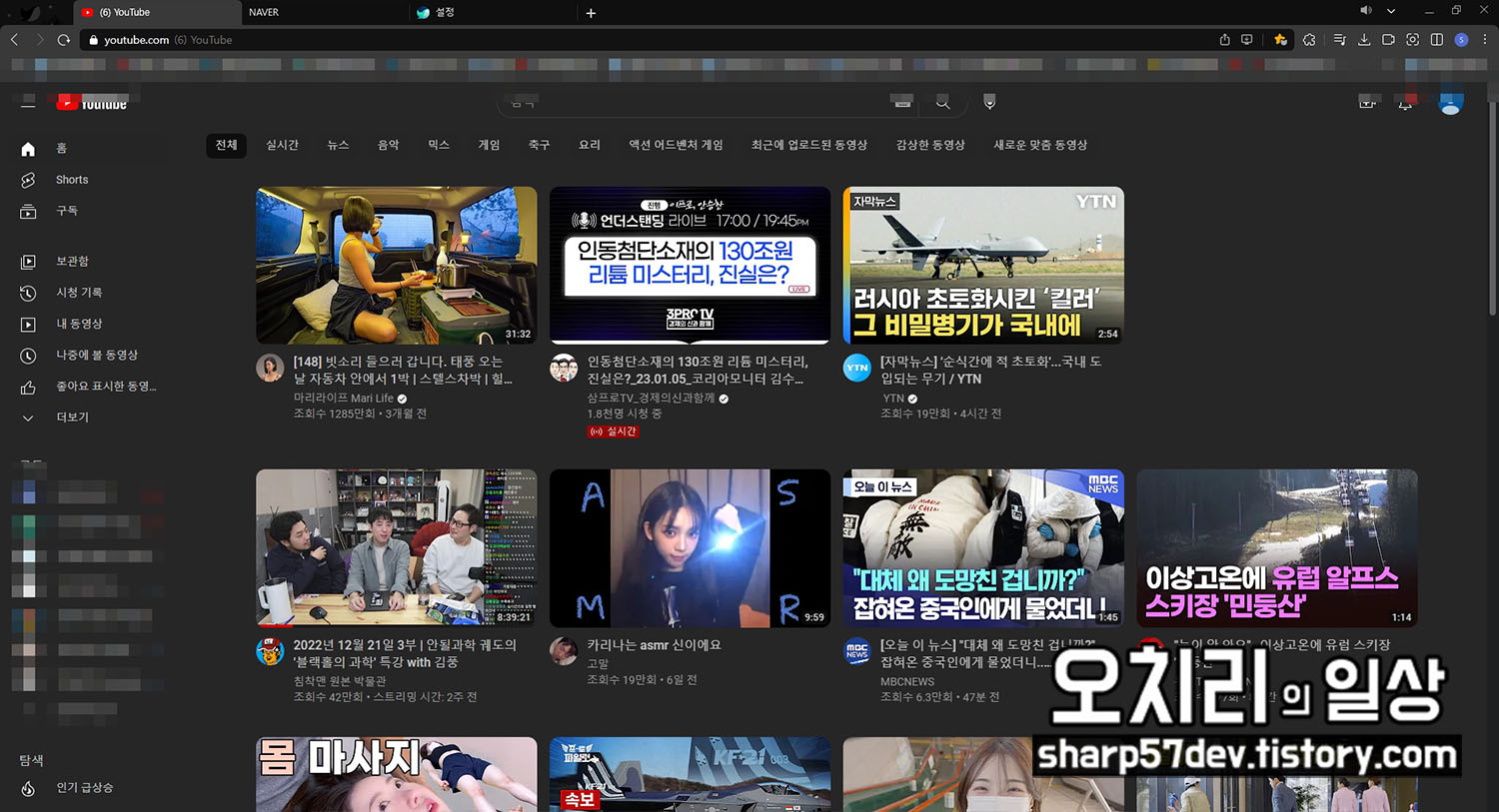Open the MBC NEWS 1:45 thumbnail
The width and height of the screenshot is (1499, 812).
[x=983, y=548]
